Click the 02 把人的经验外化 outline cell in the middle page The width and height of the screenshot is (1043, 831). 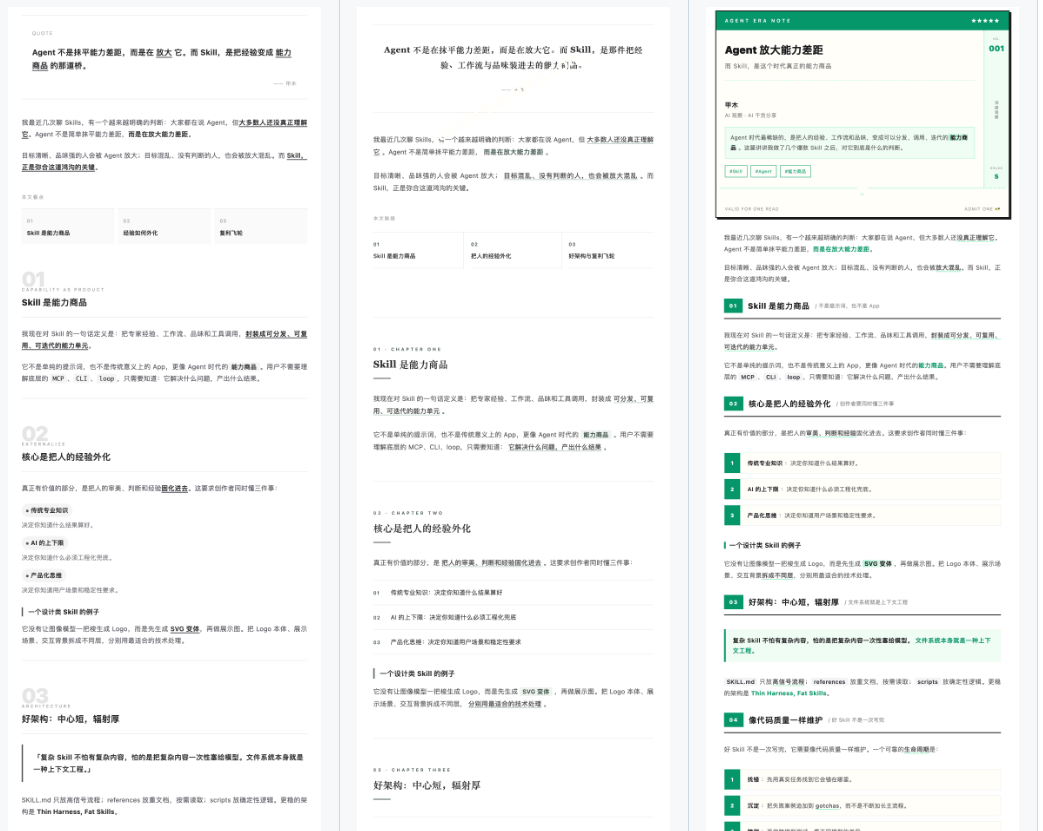tap(512, 250)
